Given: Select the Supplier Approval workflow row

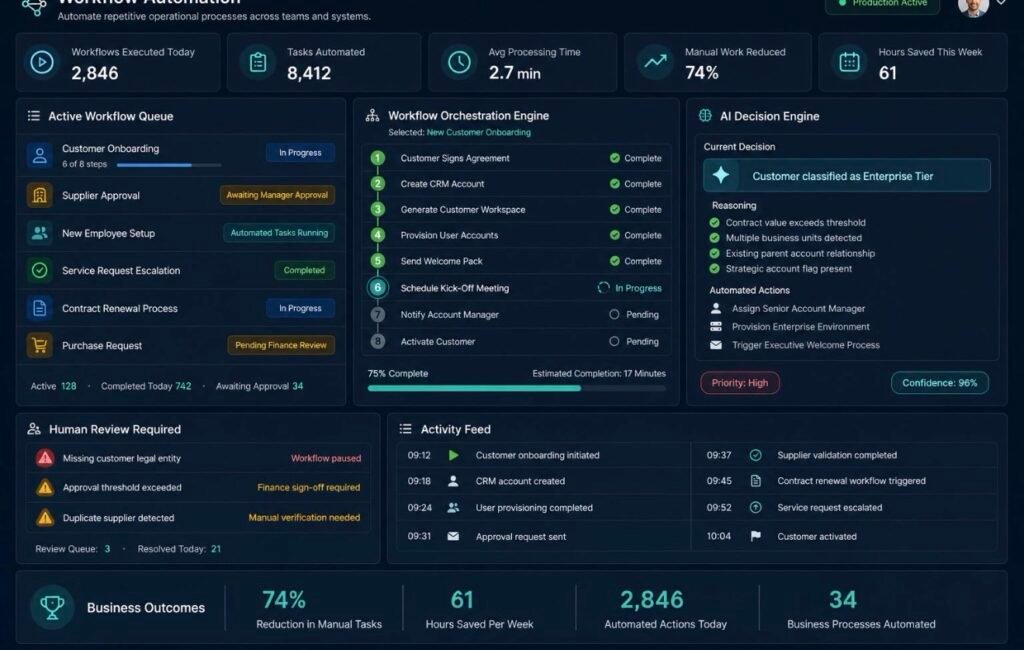Looking at the screenshot, I should click(180, 195).
